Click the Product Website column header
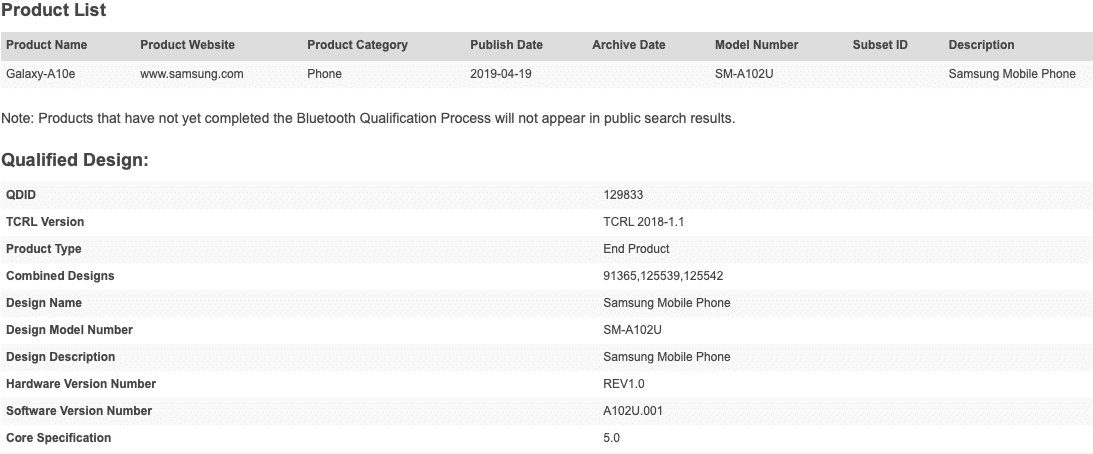Screen dimensions: 1093x454 pyautogui.click(x=187, y=45)
